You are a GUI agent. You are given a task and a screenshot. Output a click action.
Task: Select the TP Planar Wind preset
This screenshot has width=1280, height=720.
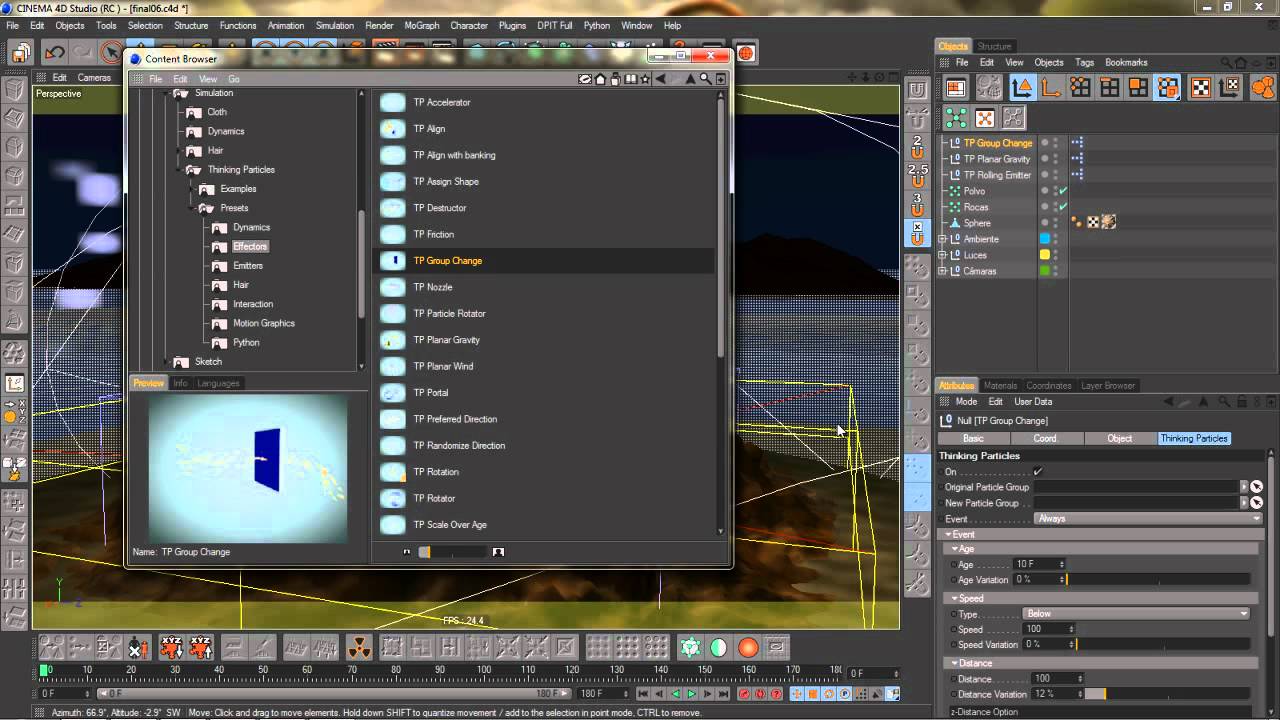(443, 366)
